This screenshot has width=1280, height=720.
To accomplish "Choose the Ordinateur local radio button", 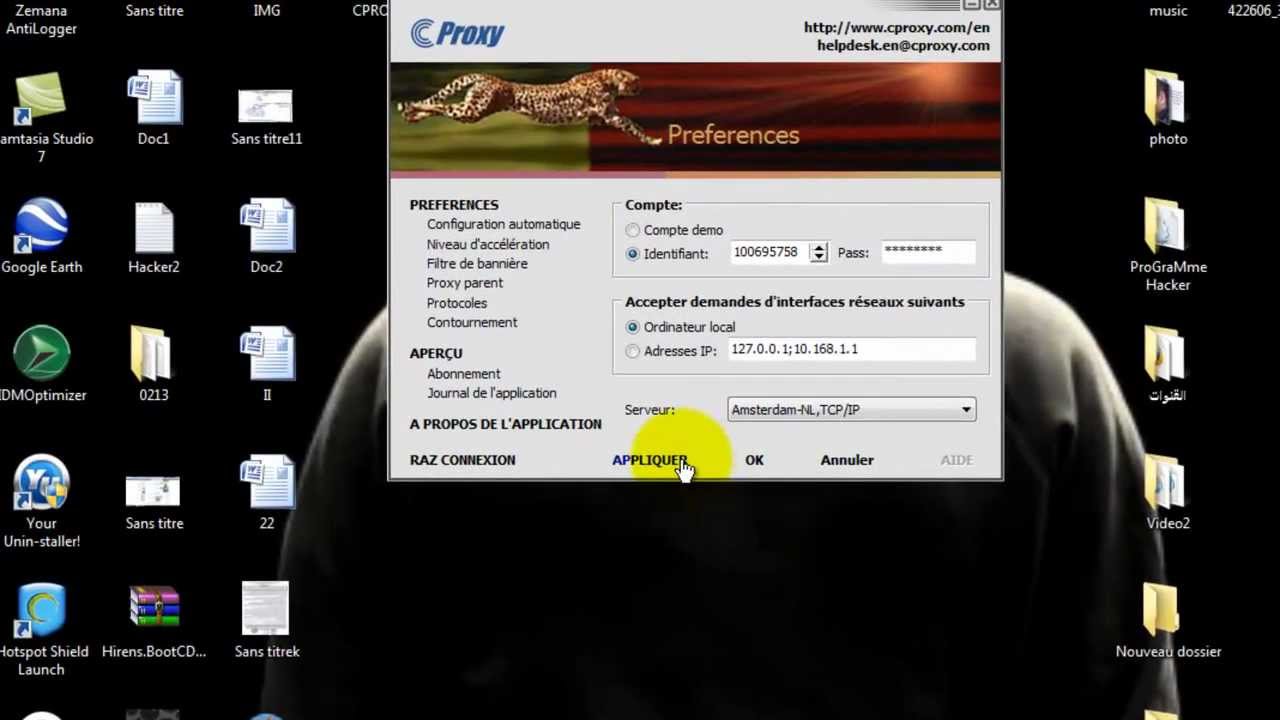I will (632, 327).
